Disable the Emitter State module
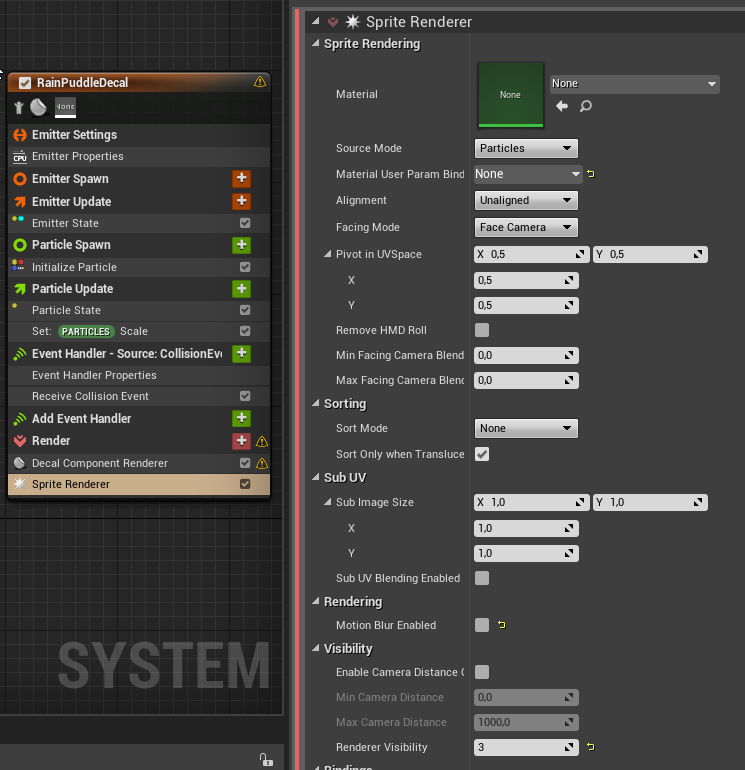The image size is (745, 770). click(245, 223)
